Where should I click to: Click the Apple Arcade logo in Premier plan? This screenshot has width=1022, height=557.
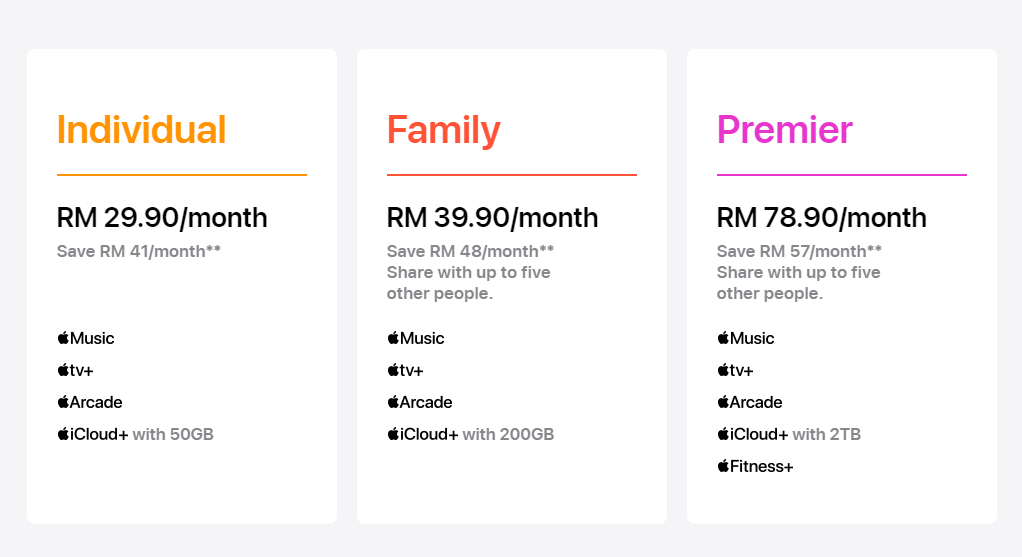coord(750,402)
